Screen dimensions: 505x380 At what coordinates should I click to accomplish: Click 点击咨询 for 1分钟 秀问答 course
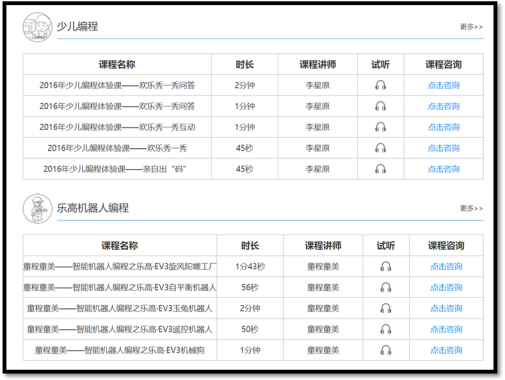click(444, 106)
